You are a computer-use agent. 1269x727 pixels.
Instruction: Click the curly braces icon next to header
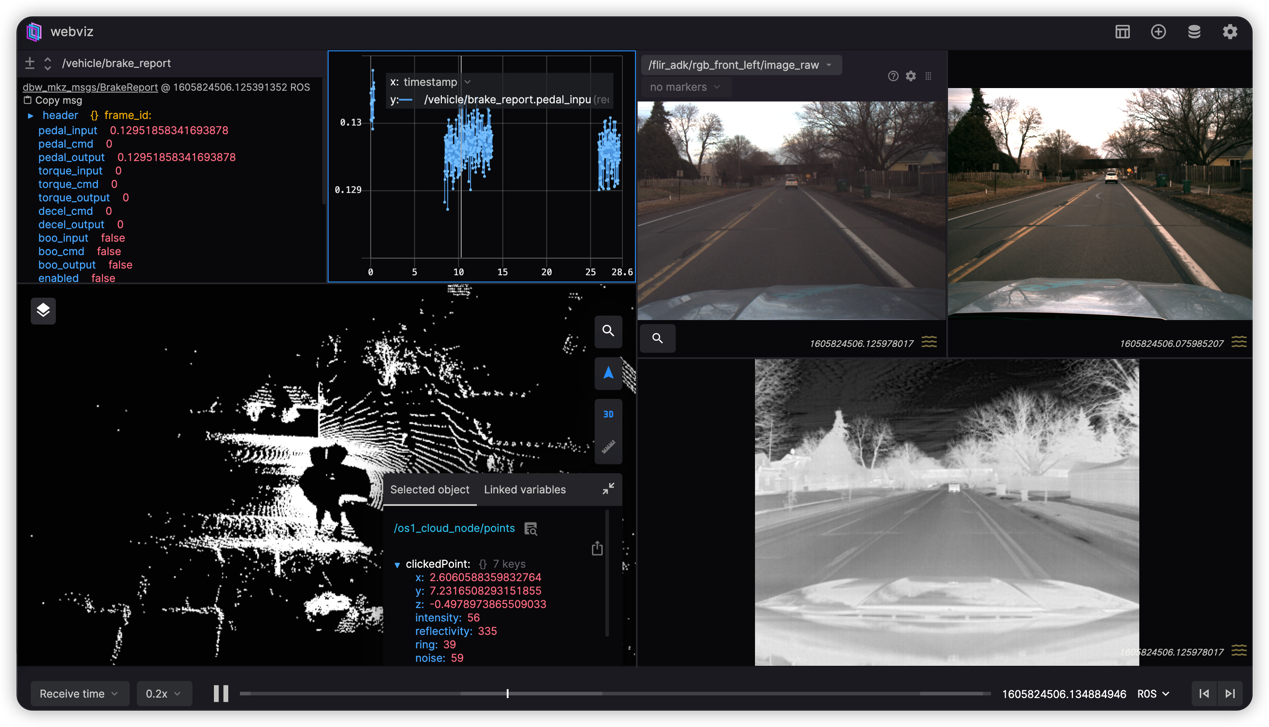pyautogui.click(x=94, y=116)
